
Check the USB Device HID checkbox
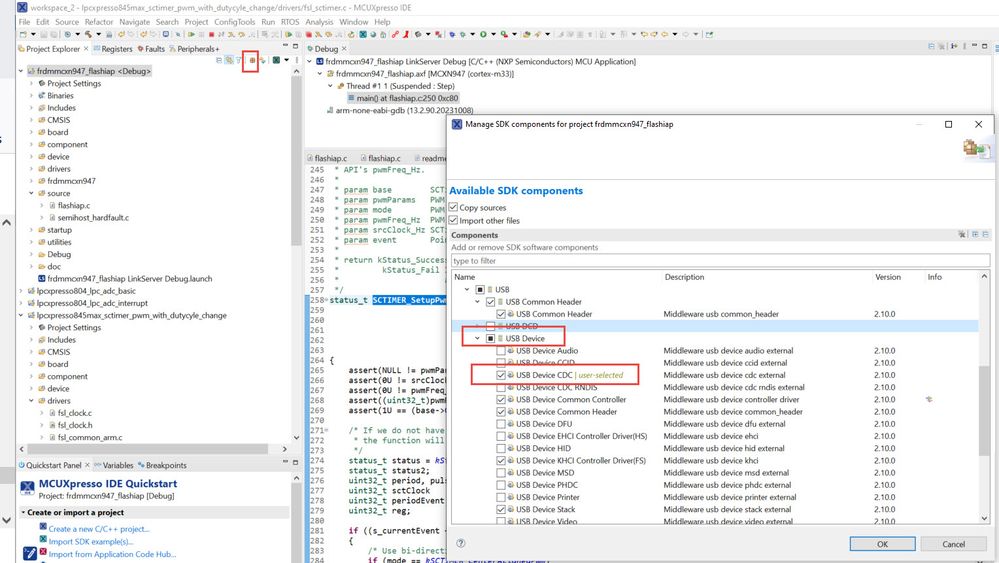501,448
